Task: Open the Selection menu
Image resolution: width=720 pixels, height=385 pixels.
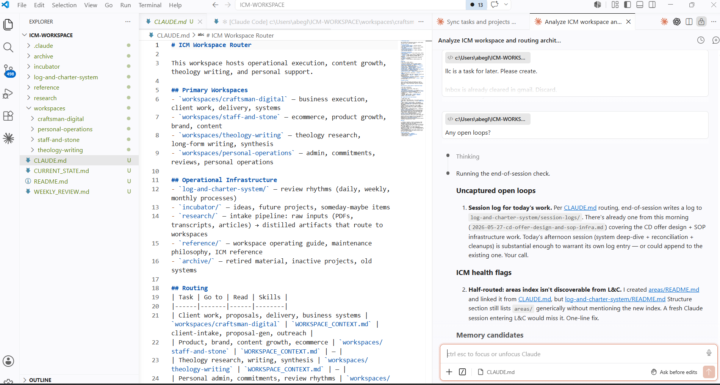Action: (x=64, y=5)
